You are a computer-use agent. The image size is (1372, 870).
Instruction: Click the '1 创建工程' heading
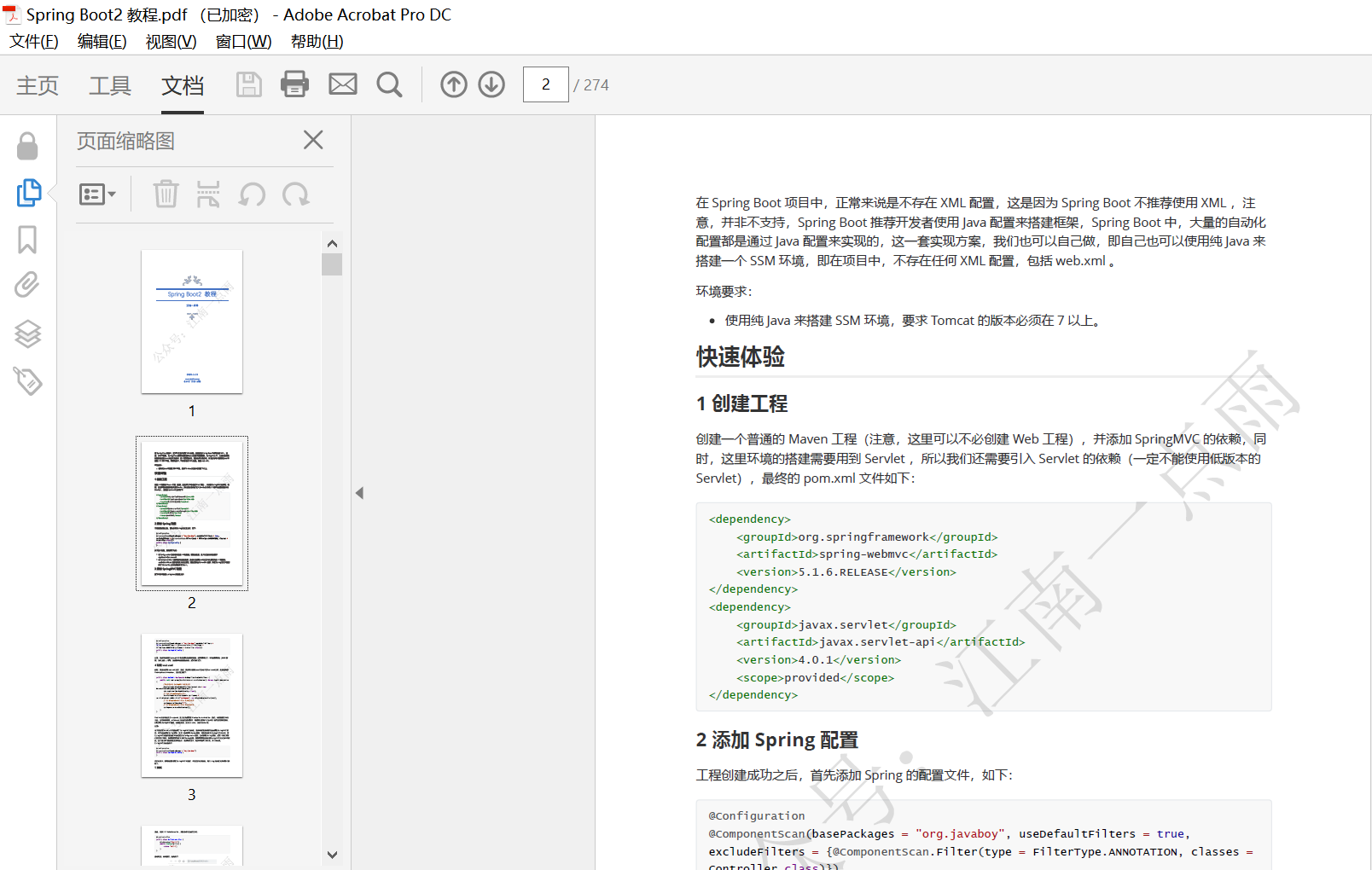pyautogui.click(x=741, y=403)
